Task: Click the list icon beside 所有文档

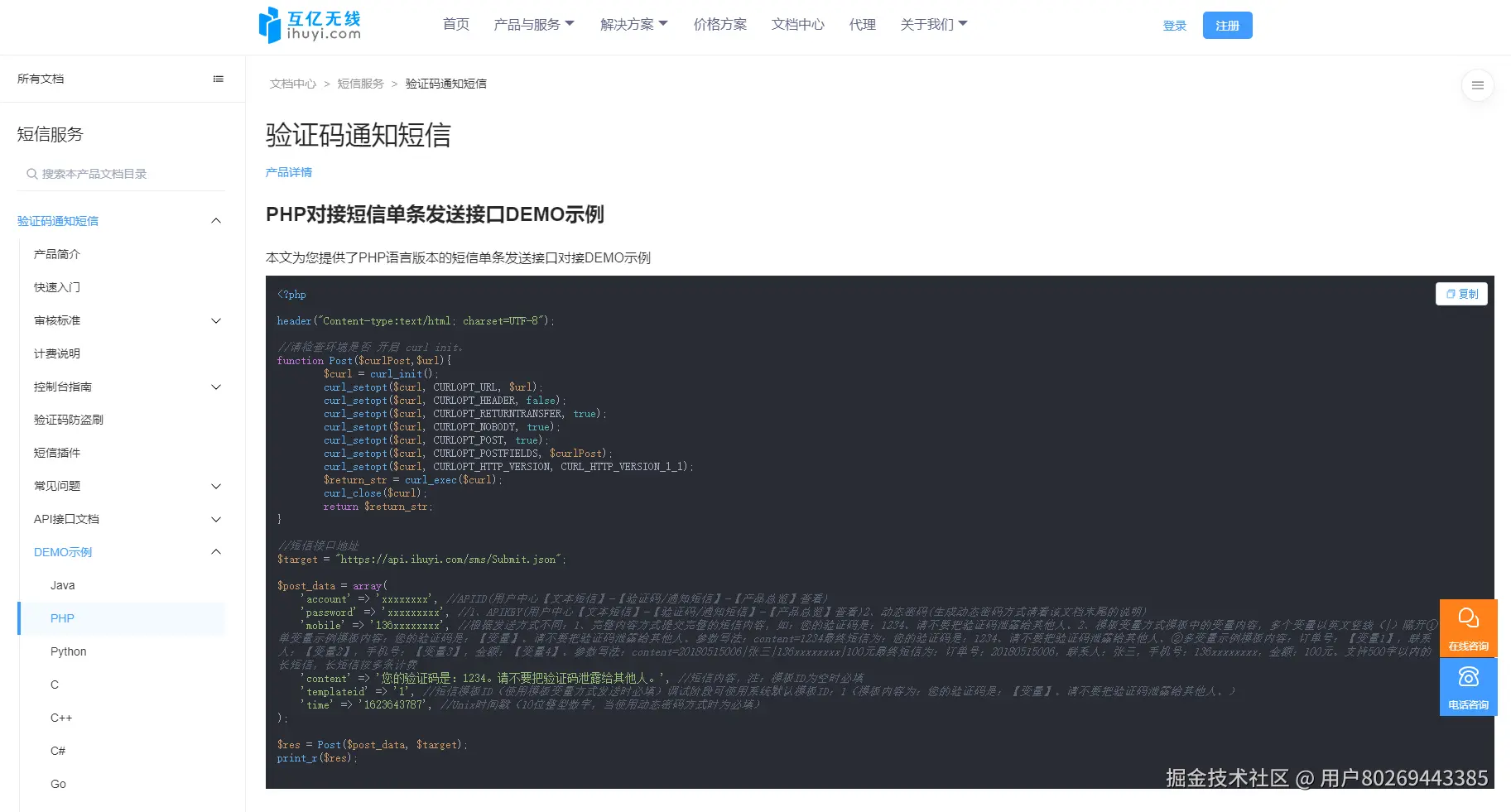Action: point(218,78)
